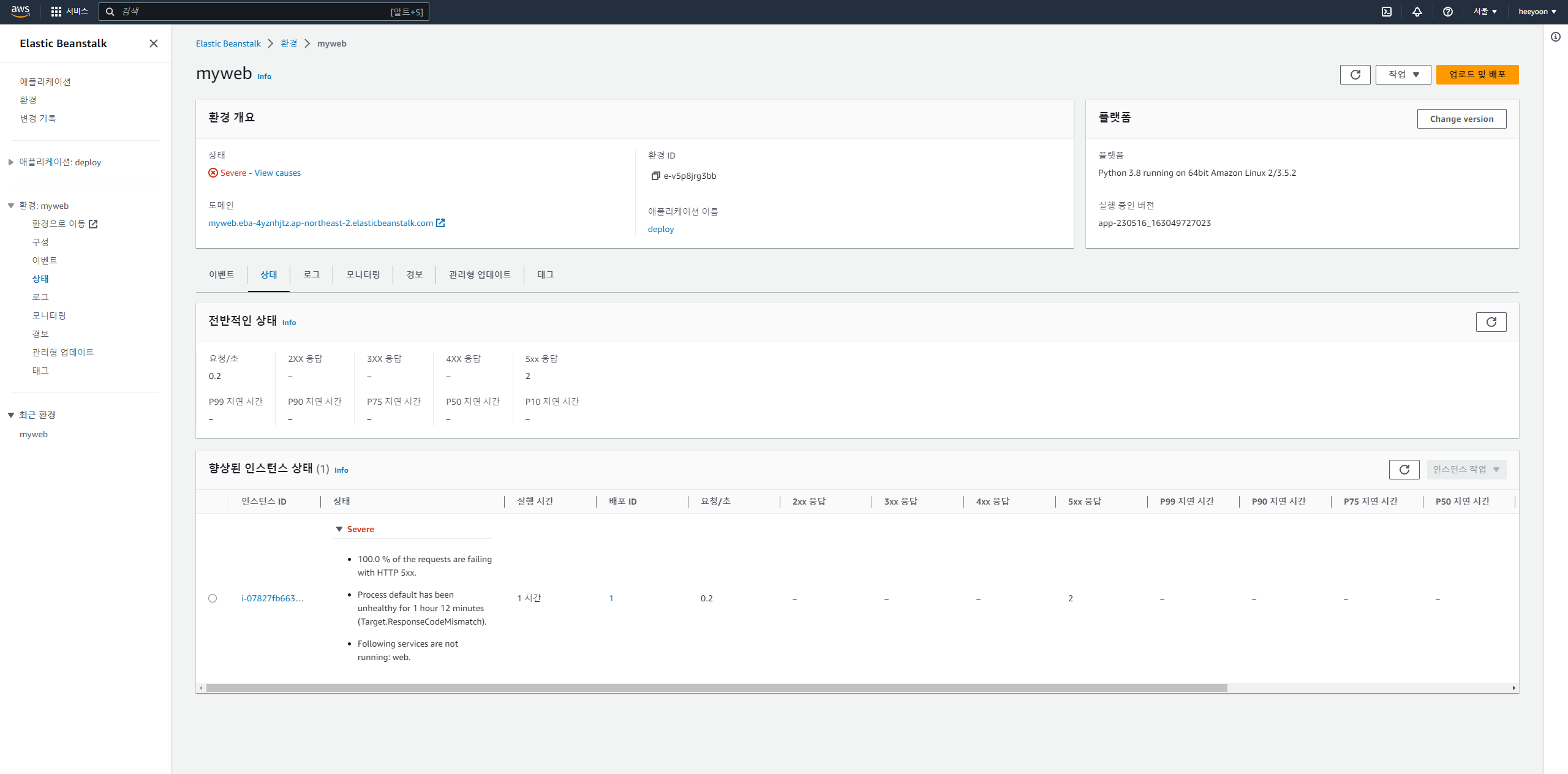
Task: Click the horizontal scrollbar of the instance table
Action: [717, 688]
